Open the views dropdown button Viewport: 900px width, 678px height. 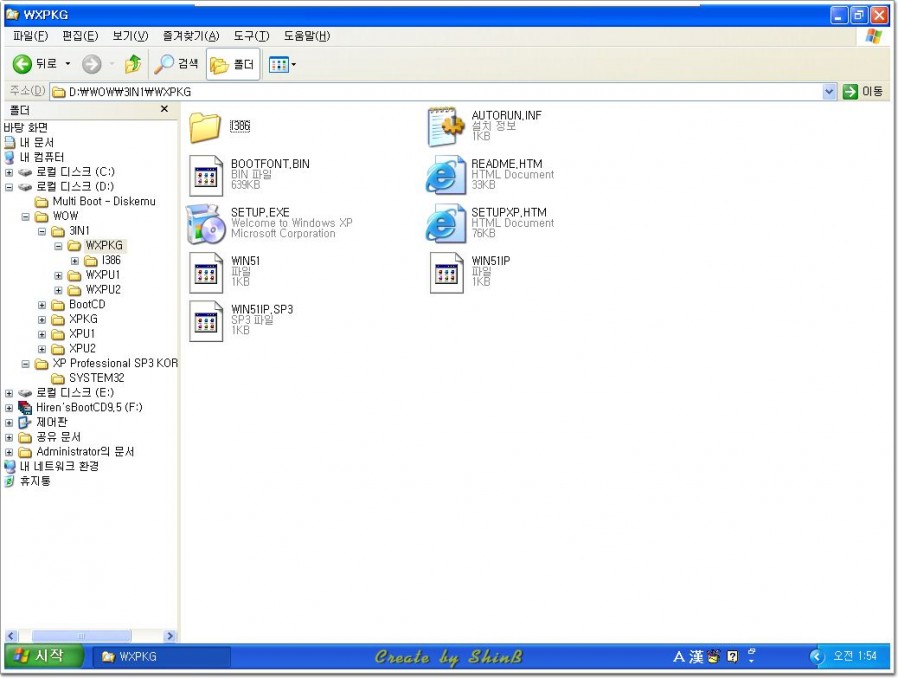(x=282, y=64)
